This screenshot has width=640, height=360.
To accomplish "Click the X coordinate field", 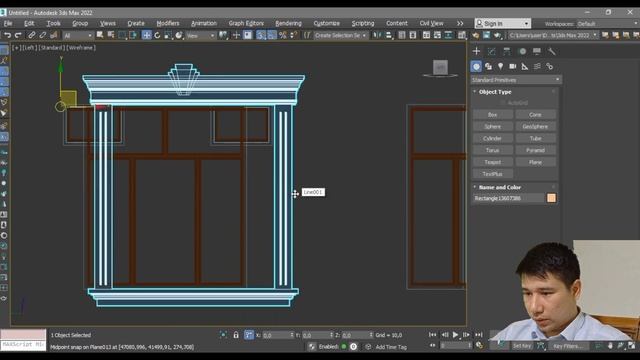I will [278, 335].
